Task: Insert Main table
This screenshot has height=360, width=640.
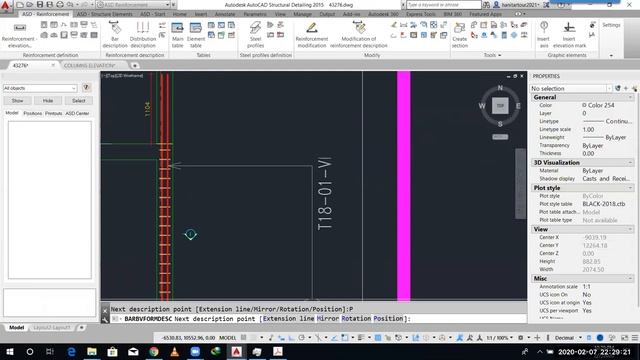Action: coord(178,35)
